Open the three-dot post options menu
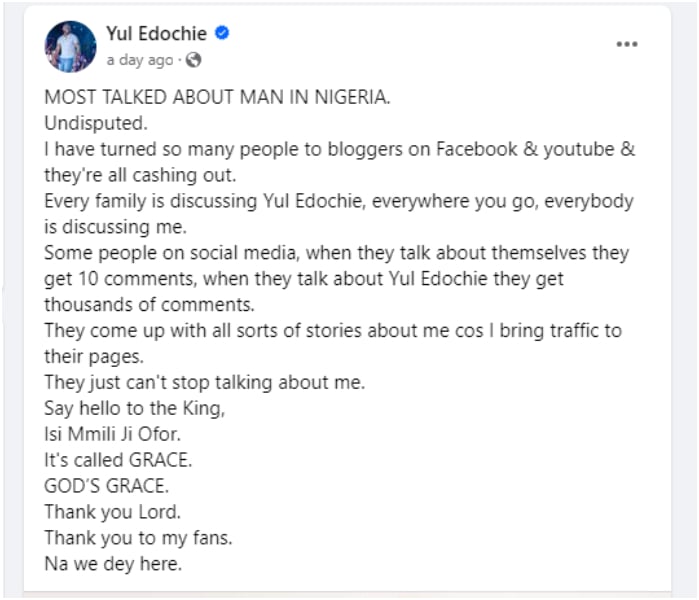 coord(627,45)
